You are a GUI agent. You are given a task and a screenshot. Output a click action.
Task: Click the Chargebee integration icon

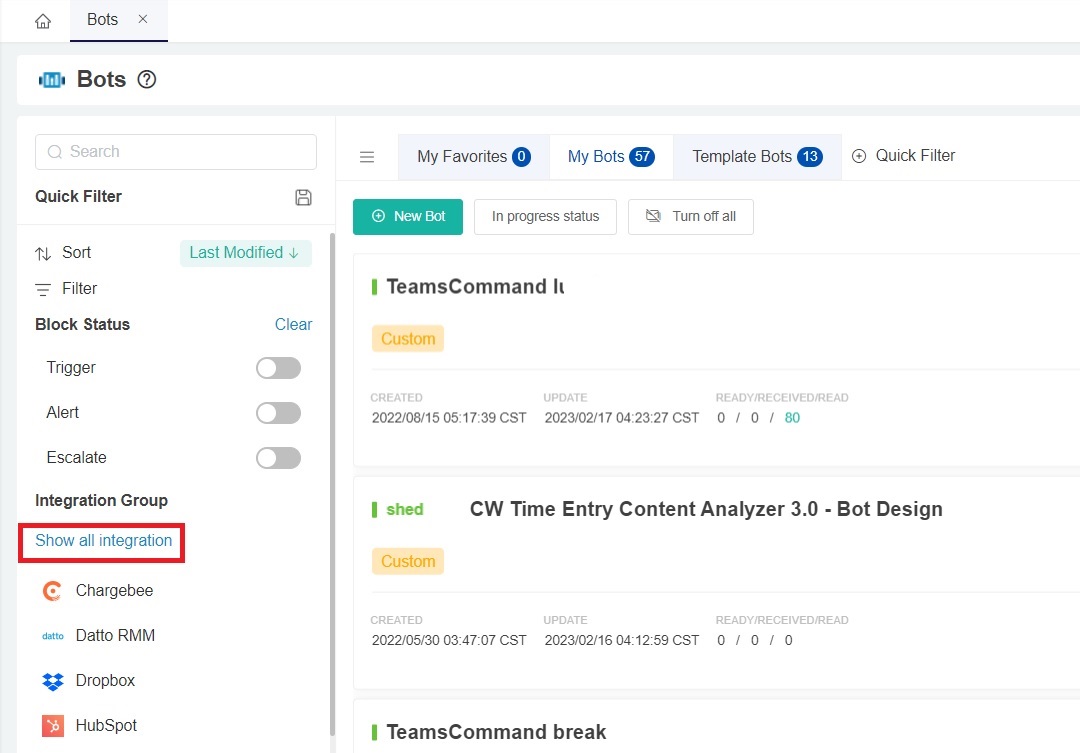tap(53, 591)
